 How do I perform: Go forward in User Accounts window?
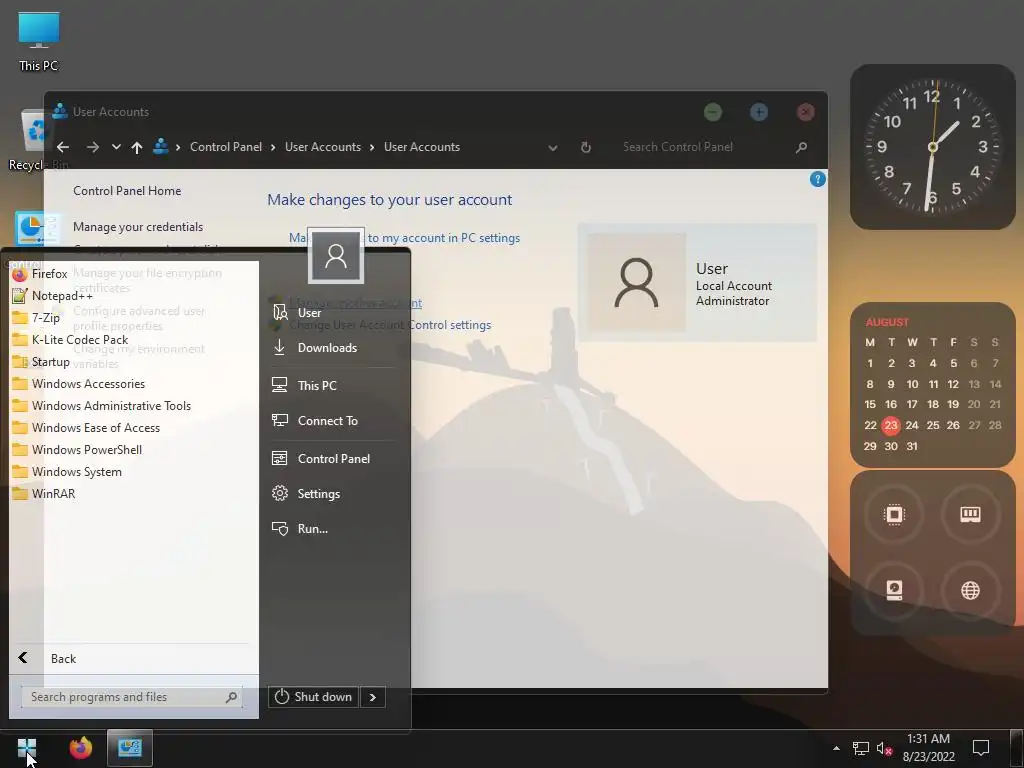click(93, 147)
